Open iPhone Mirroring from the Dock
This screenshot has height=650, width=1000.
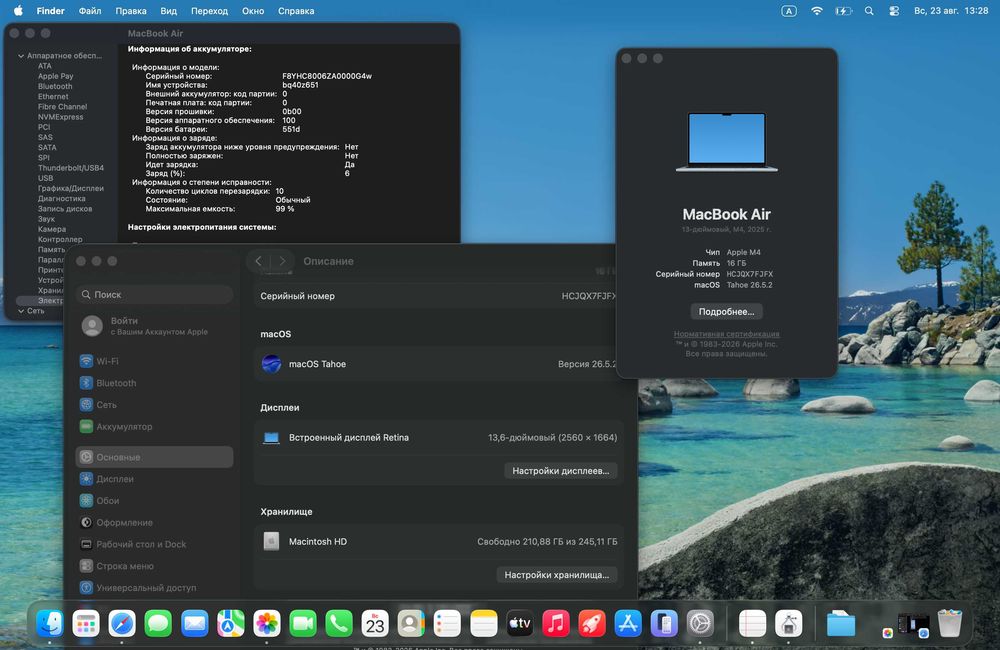[664, 623]
